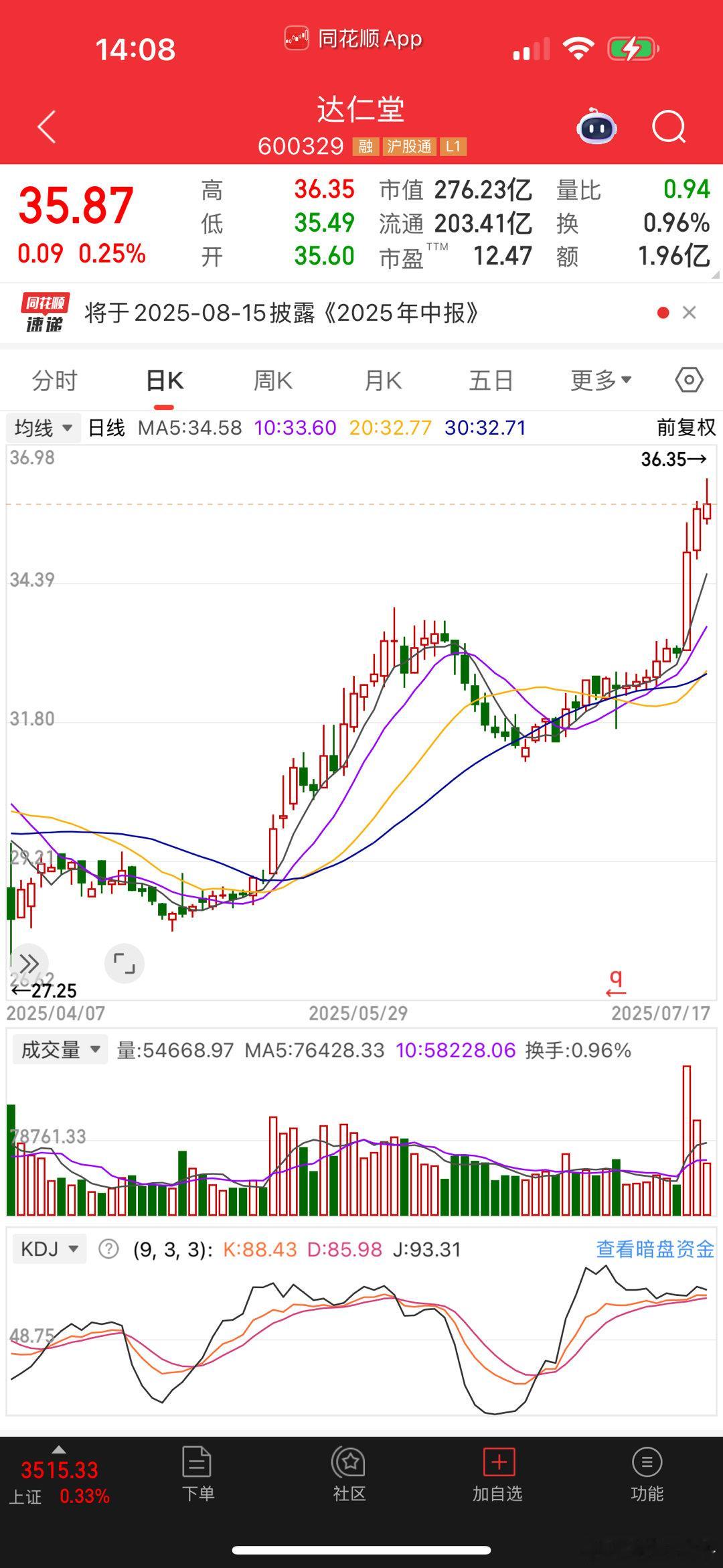
Task: Open the 均线 indicator dropdown
Action: pyautogui.click(x=44, y=427)
